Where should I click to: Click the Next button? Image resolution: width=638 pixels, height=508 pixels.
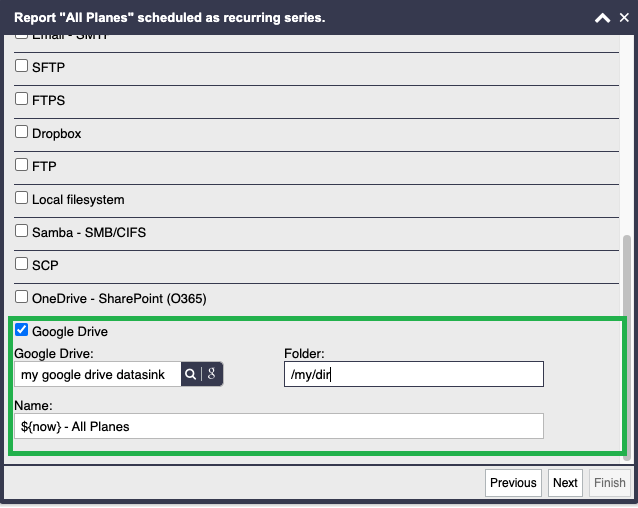pos(565,483)
